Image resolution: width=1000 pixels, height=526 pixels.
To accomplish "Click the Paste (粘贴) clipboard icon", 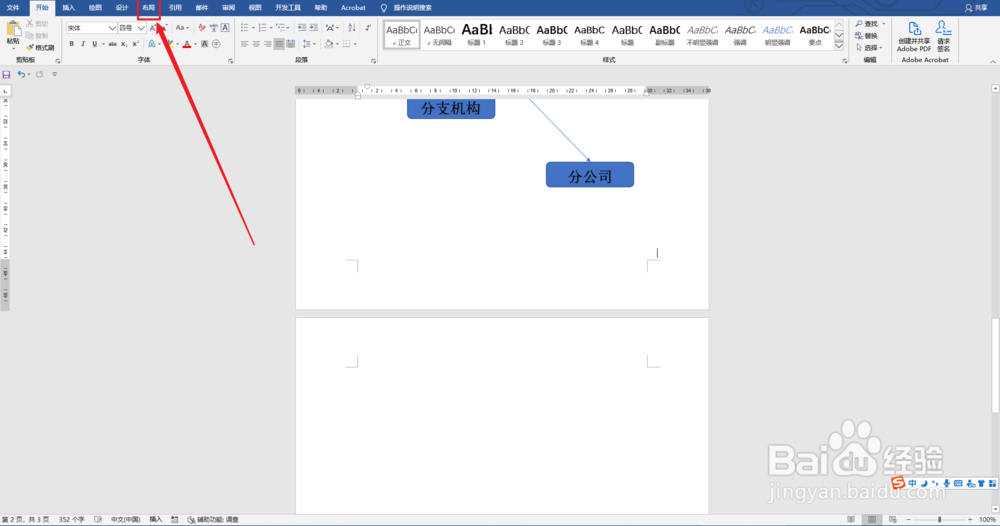I will [13, 29].
